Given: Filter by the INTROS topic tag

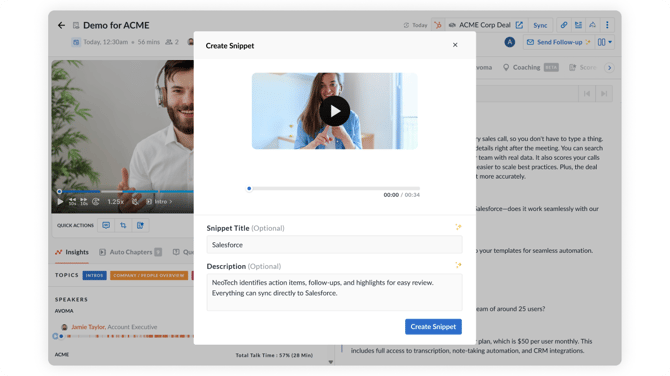Looking at the screenshot, I should (x=94, y=276).
